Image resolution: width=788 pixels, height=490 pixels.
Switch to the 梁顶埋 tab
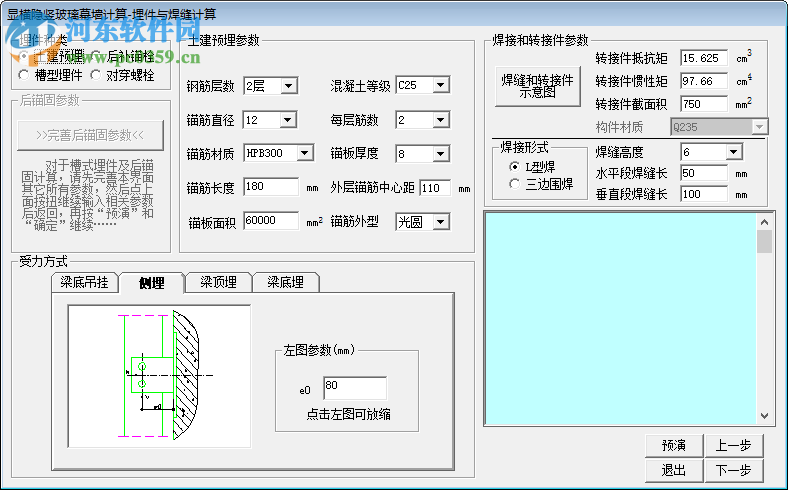(x=219, y=282)
